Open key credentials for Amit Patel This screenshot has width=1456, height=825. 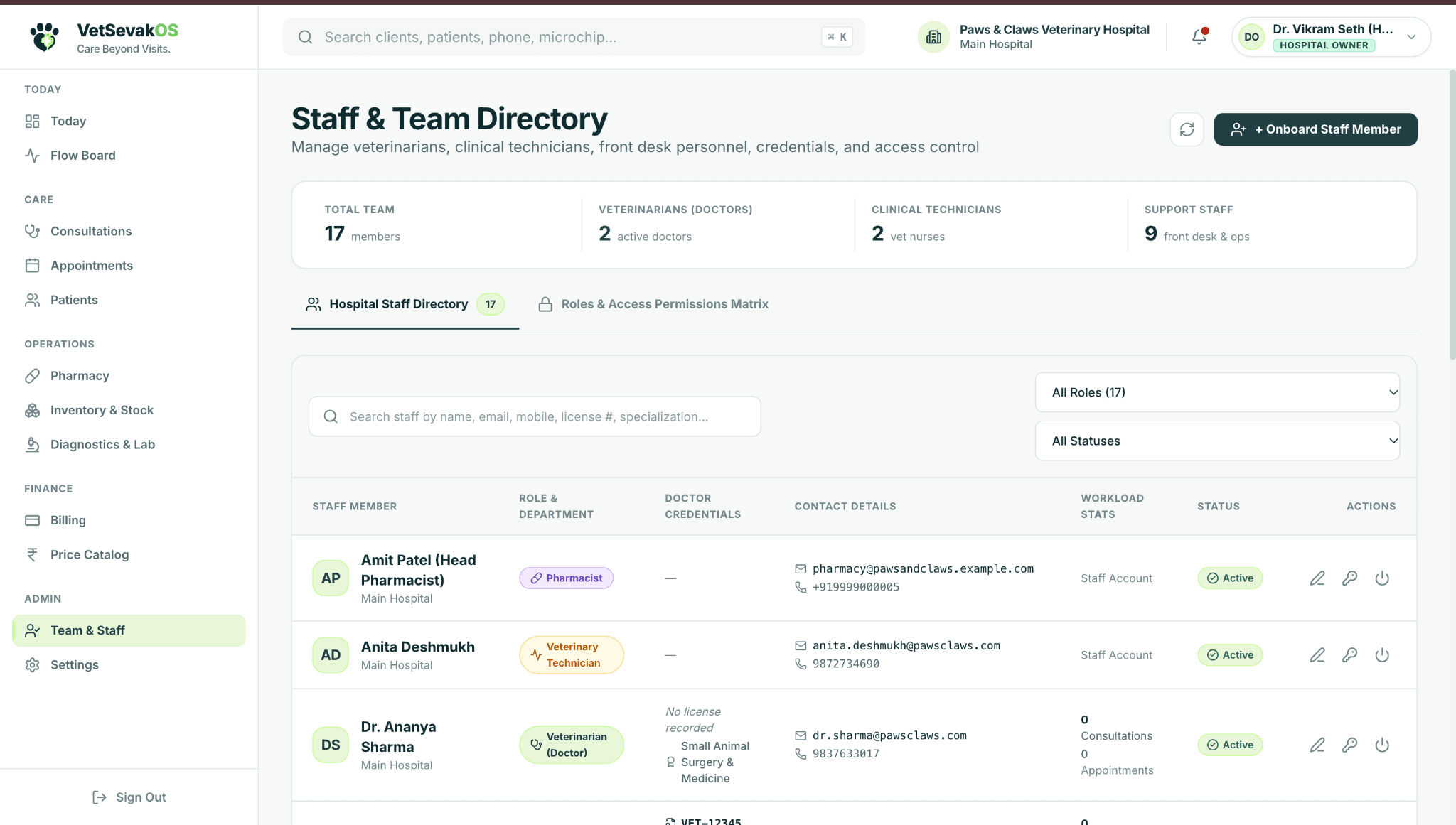coord(1349,578)
